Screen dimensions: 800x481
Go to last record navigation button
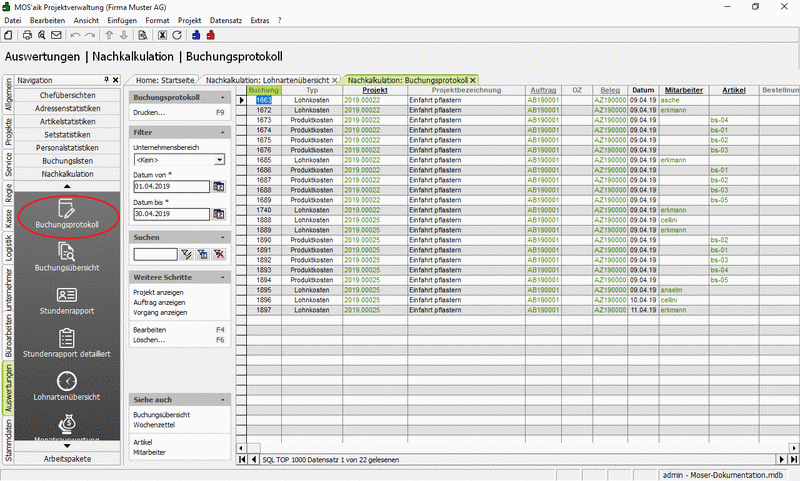point(794,460)
